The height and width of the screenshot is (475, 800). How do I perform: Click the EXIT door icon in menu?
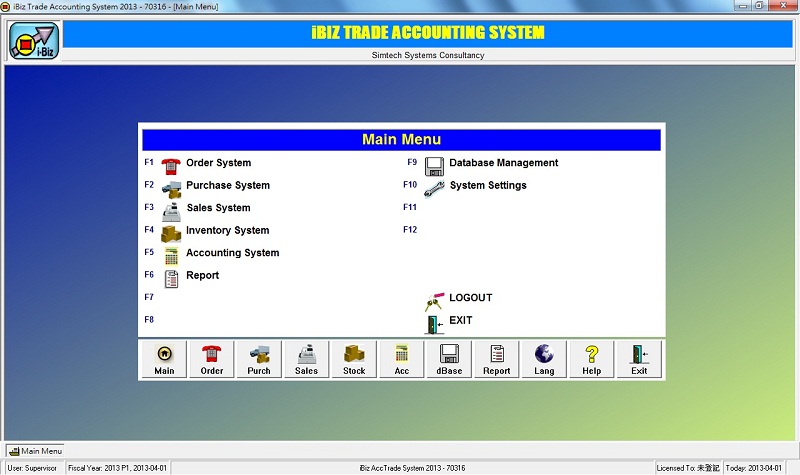434,324
